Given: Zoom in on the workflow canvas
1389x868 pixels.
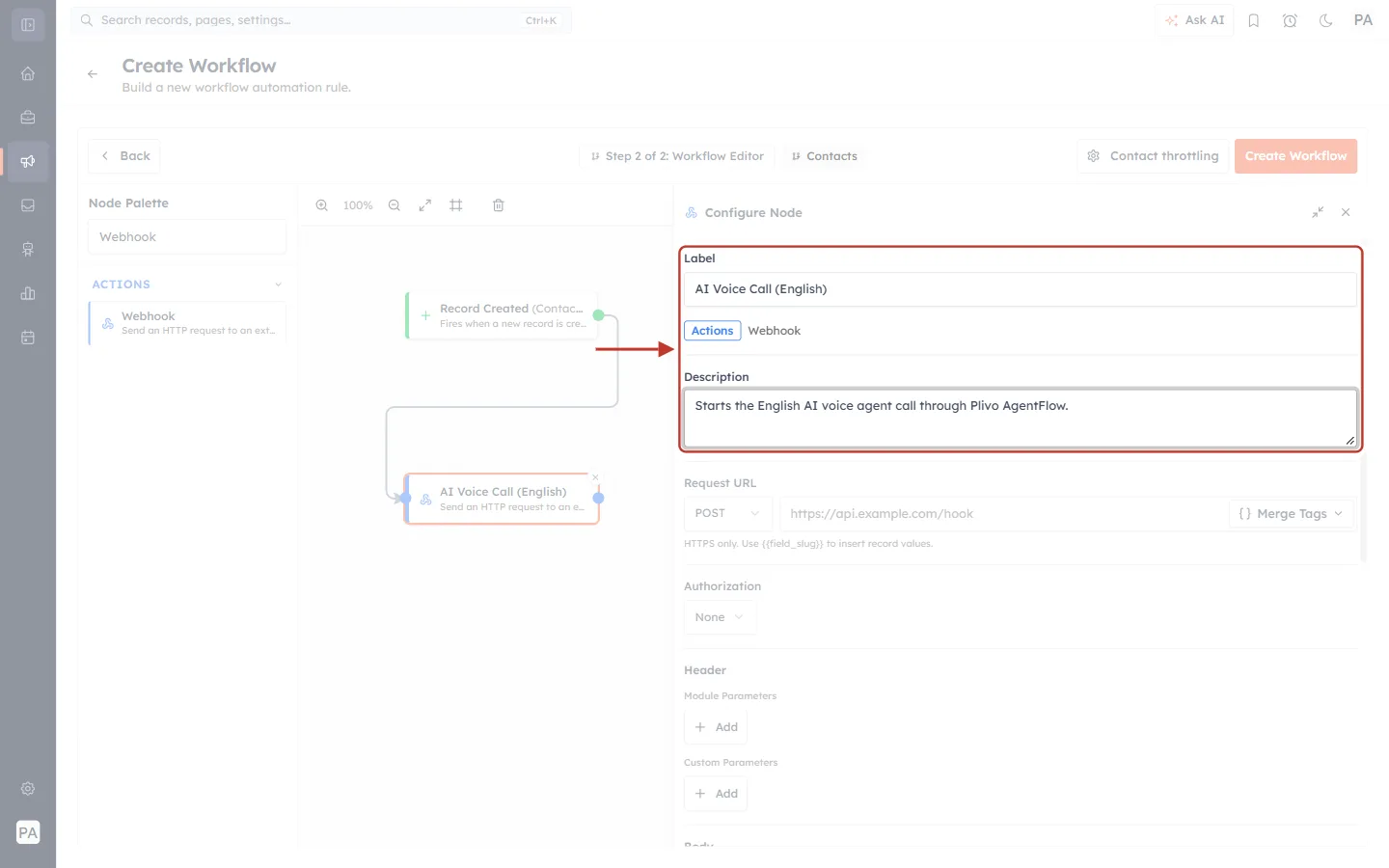Looking at the screenshot, I should click(322, 205).
